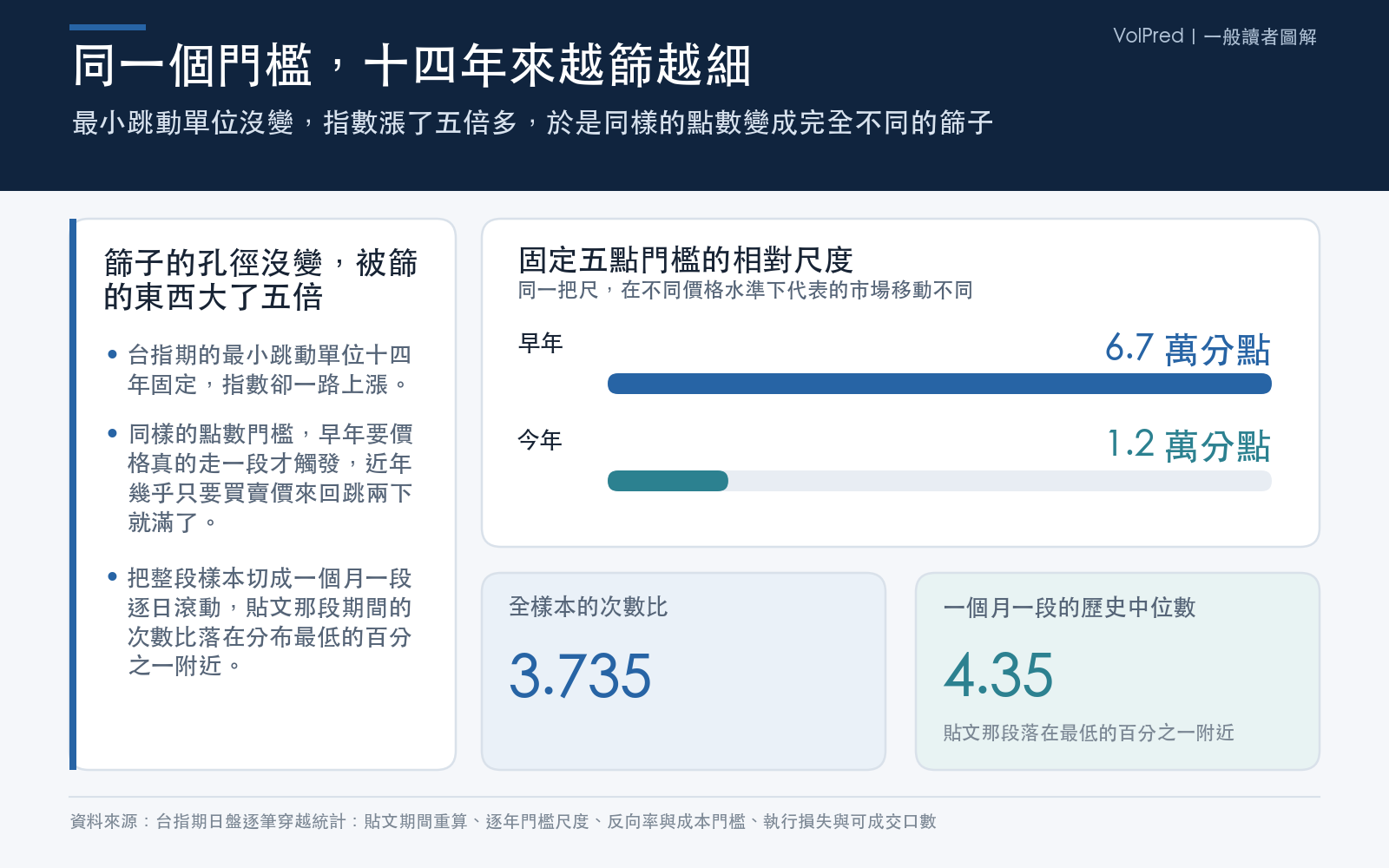Image resolution: width=1389 pixels, height=868 pixels.
Task: Click the bullet starting with 台指期的最小跳動單位
Action: pos(269,369)
